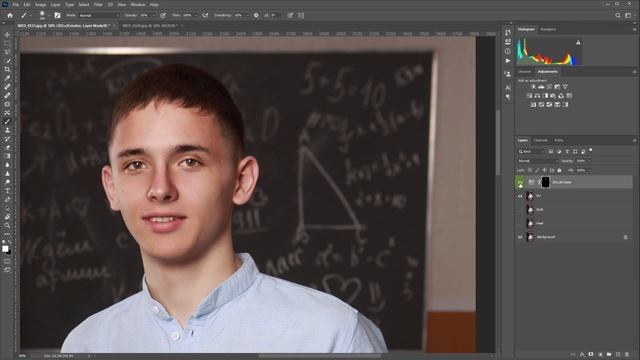This screenshot has height=360, width=640.
Task: Toggle lock all padlock in Layers
Action: click(559, 170)
